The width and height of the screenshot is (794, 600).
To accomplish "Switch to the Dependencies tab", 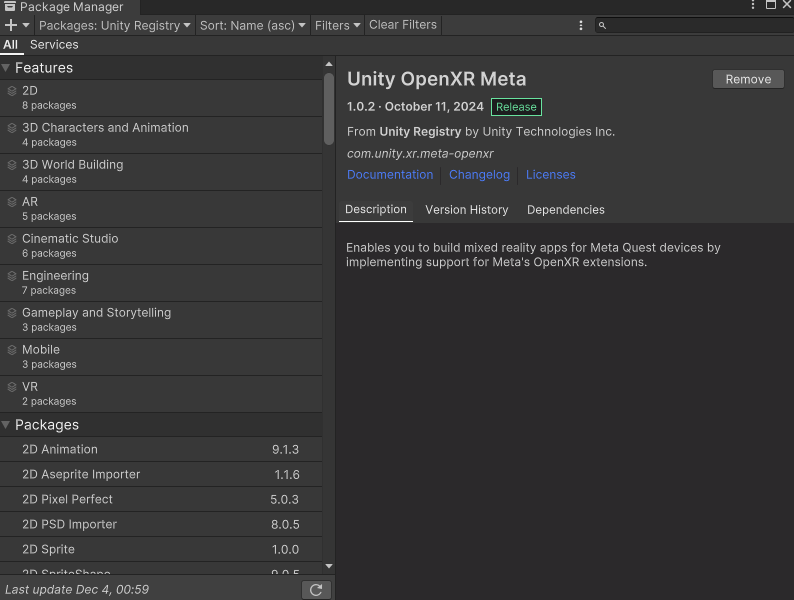I will pos(565,210).
